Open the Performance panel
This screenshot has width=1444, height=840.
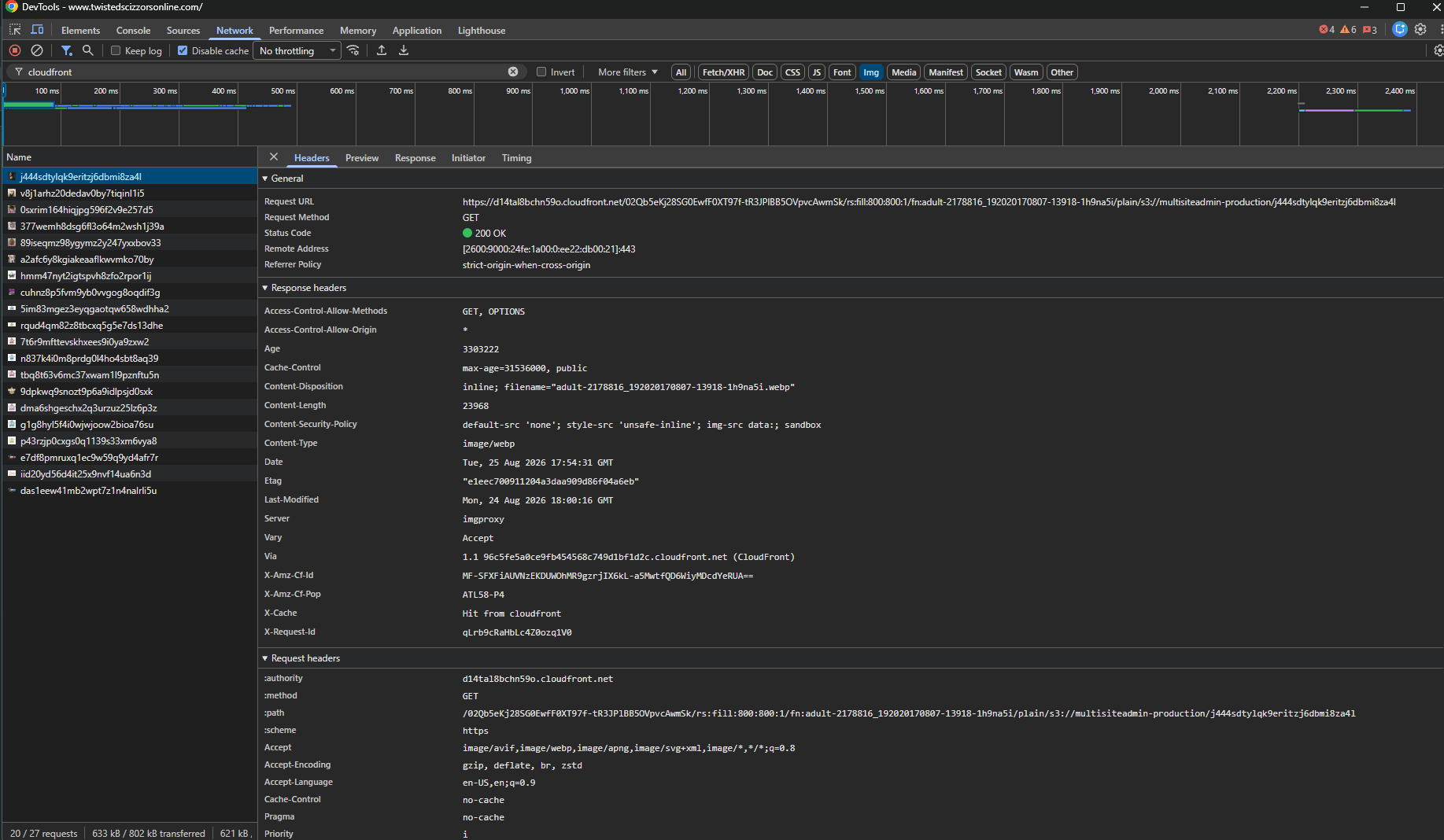[x=296, y=31]
